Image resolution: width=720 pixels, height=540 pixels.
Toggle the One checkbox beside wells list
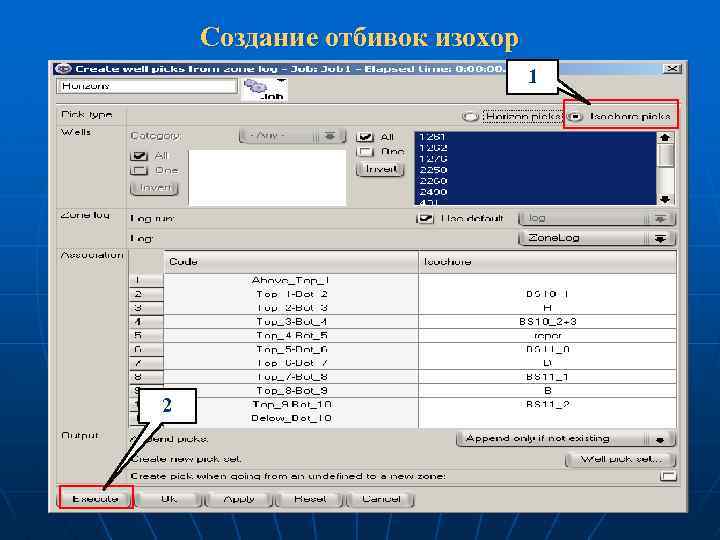(365, 152)
